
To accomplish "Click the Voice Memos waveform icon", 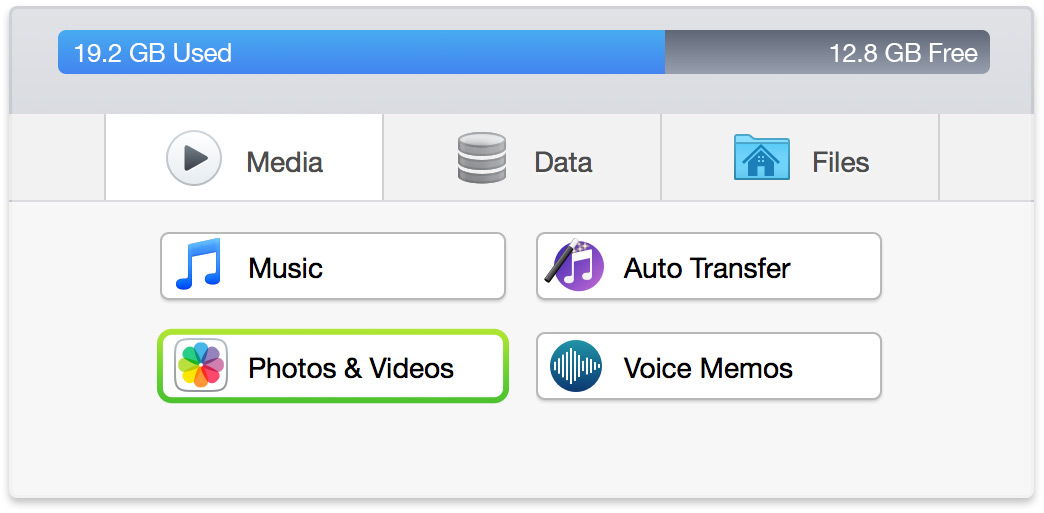I will (x=576, y=366).
